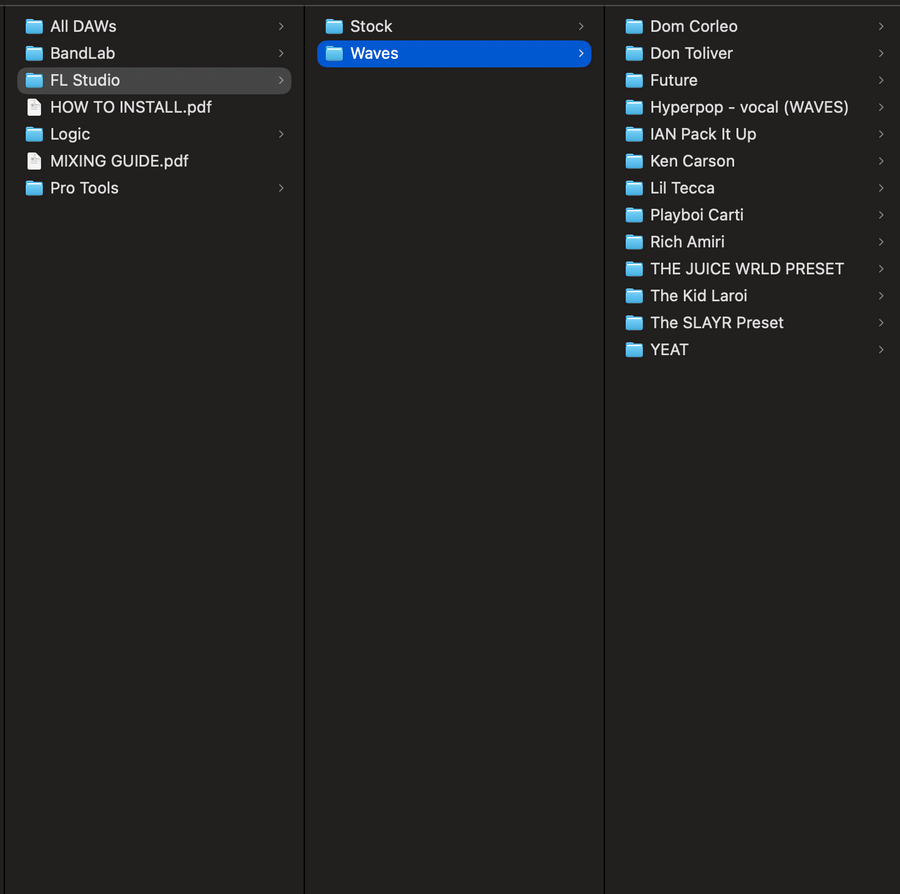Click the chevron next to Future

pyautogui.click(x=881, y=80)
